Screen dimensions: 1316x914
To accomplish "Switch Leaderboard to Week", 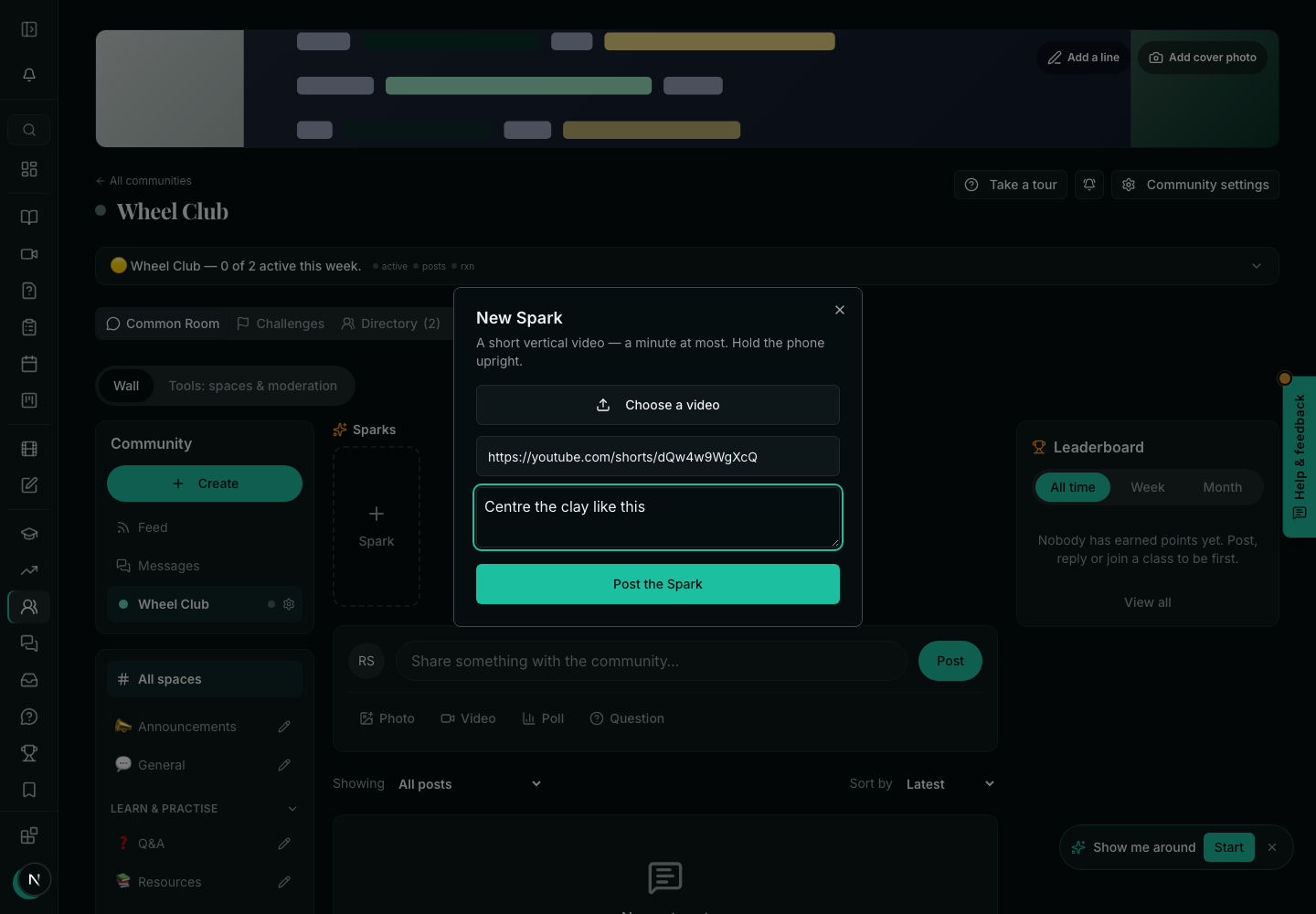I will [x=1148, y=487].
